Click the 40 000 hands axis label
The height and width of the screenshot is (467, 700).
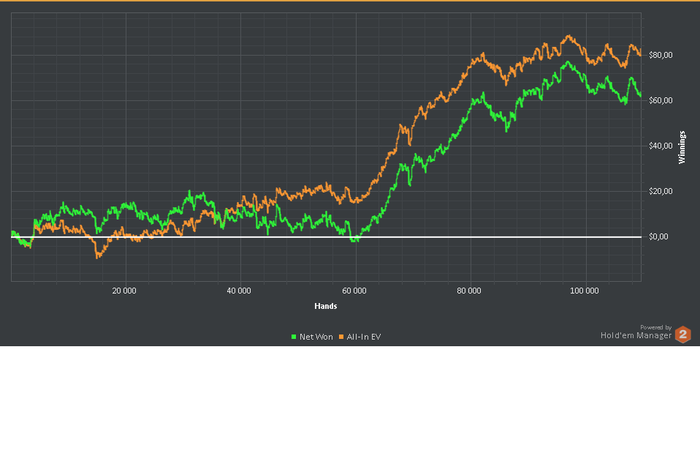[239, 291]
